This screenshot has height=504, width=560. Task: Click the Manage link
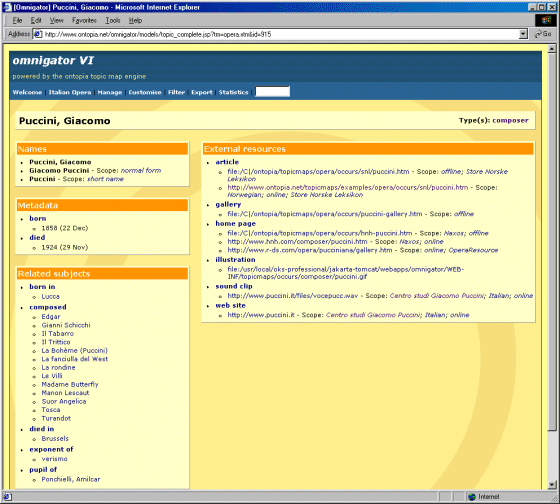point(110,92)
